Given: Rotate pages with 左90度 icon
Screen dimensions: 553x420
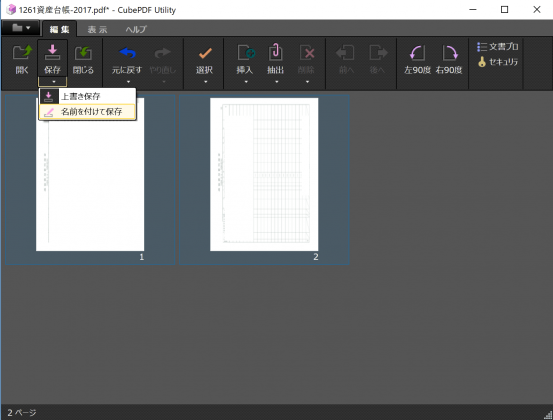Looking at the screenshot, I should pyautogui.click(x=418, y=53).
